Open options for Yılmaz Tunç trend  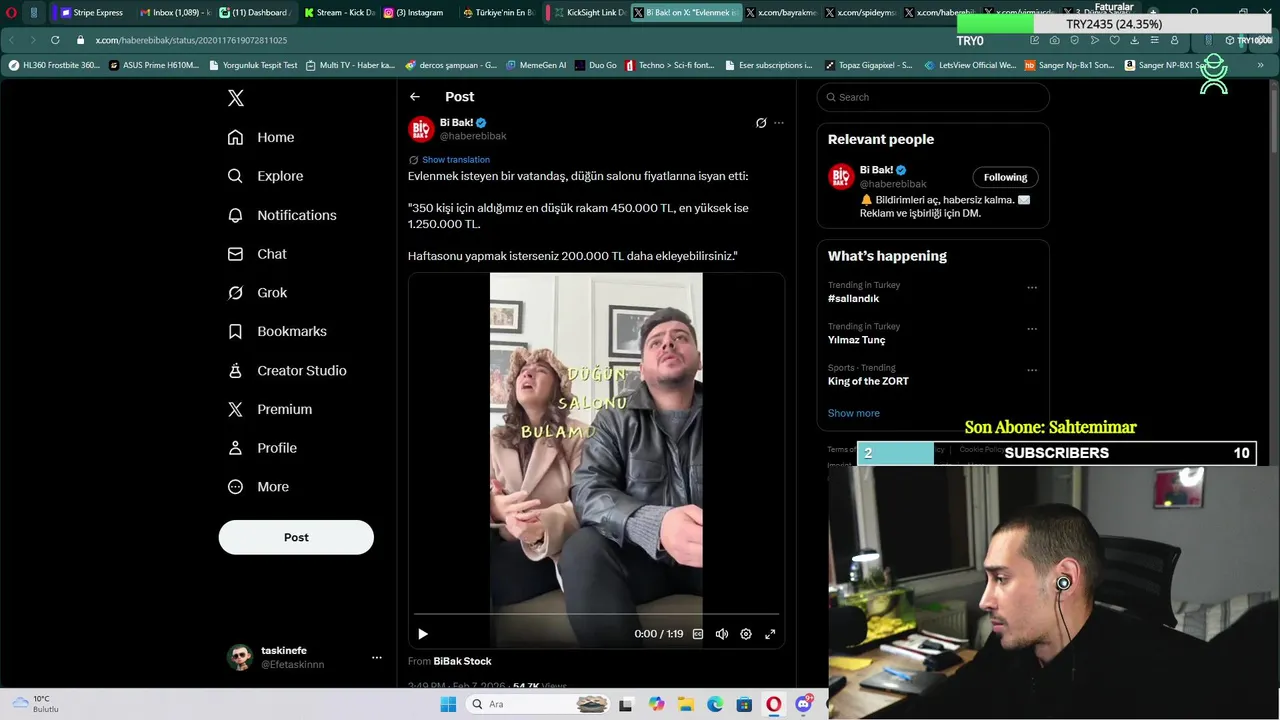pos(1032,329)
